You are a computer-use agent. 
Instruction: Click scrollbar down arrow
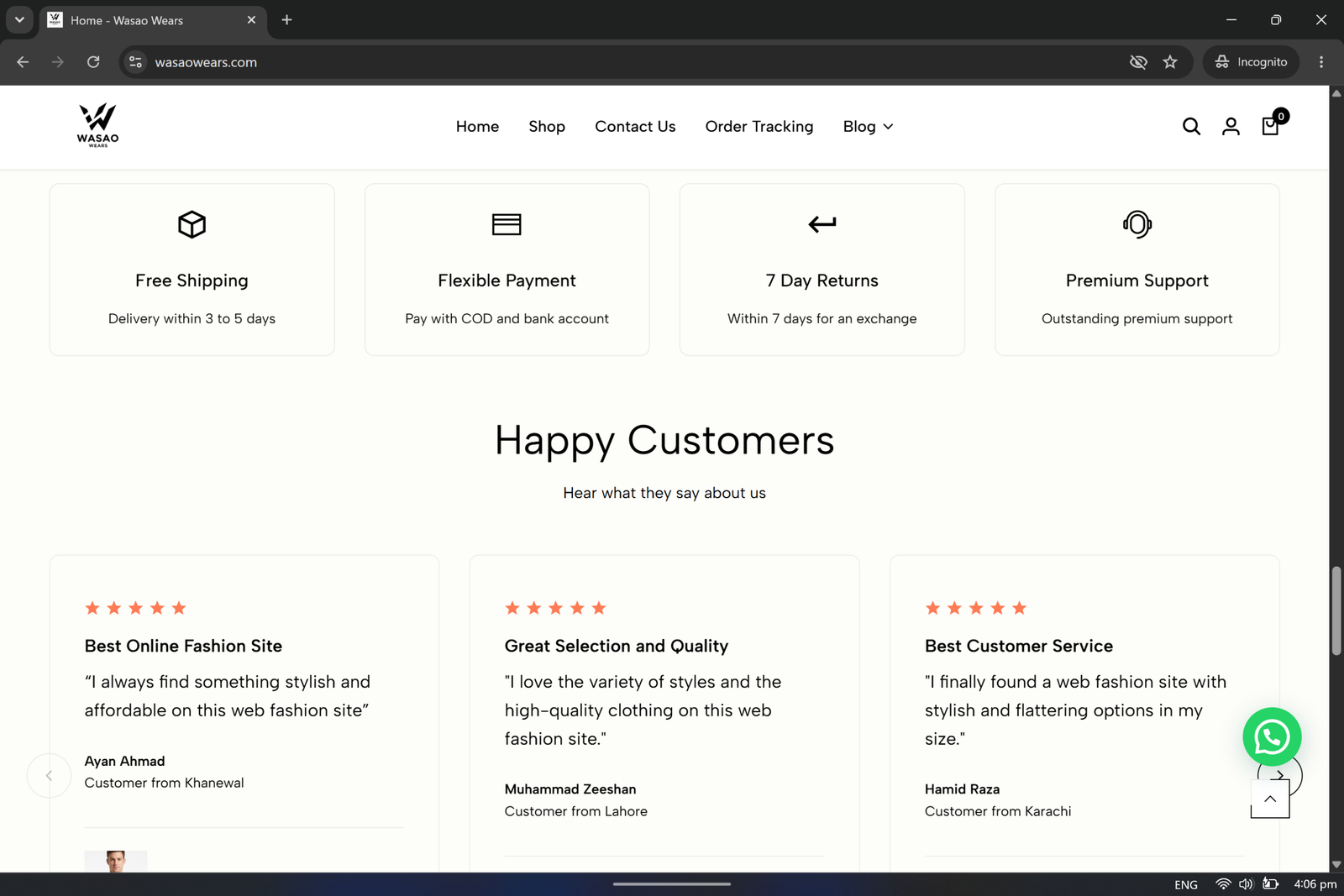click(1336, 864)
